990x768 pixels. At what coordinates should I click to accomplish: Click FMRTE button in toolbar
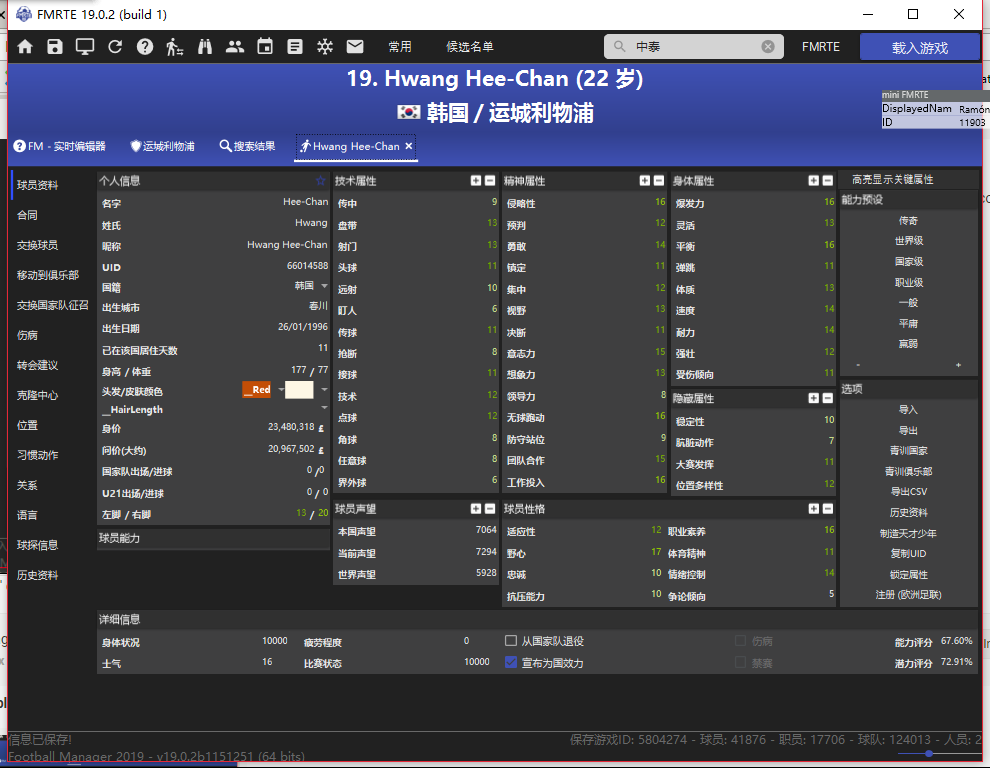[821, 47]
